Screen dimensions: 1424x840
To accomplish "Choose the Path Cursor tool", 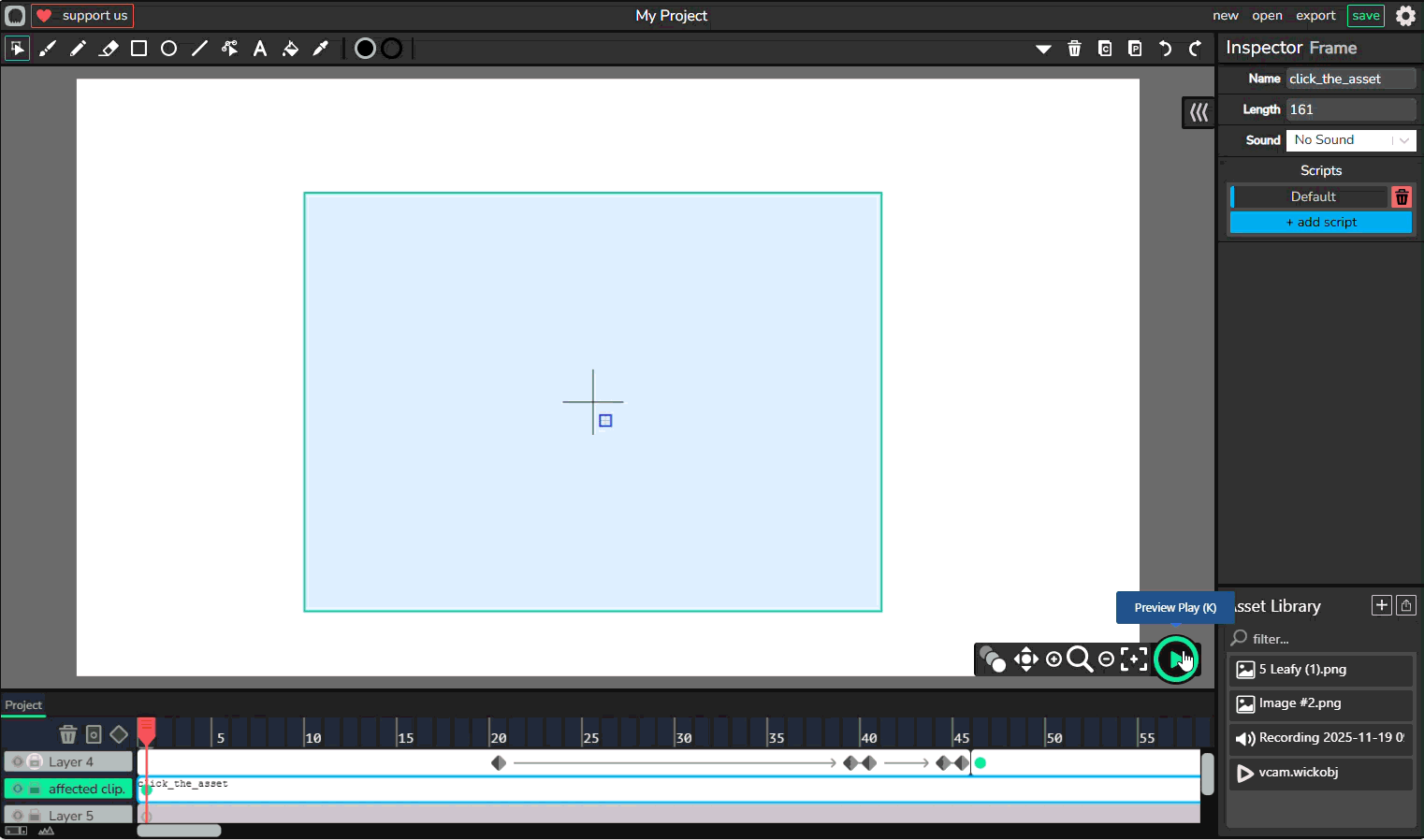I will click(x=229, y=49).
